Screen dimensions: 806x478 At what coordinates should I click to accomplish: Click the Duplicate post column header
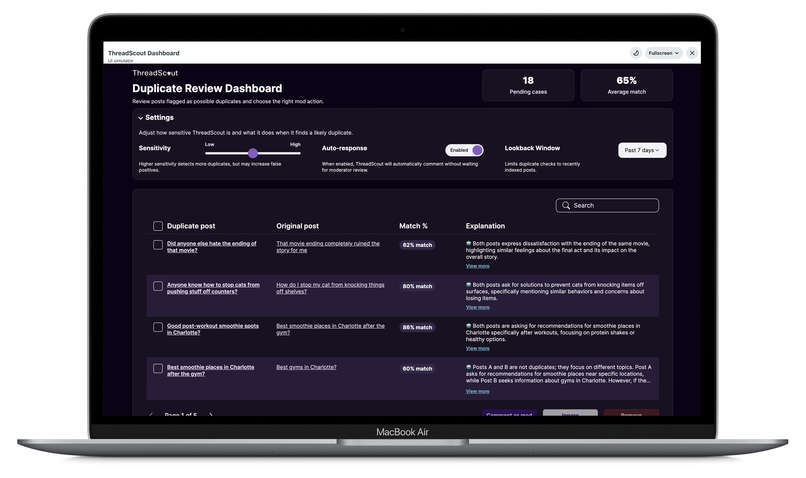click(x=191, y=226)
